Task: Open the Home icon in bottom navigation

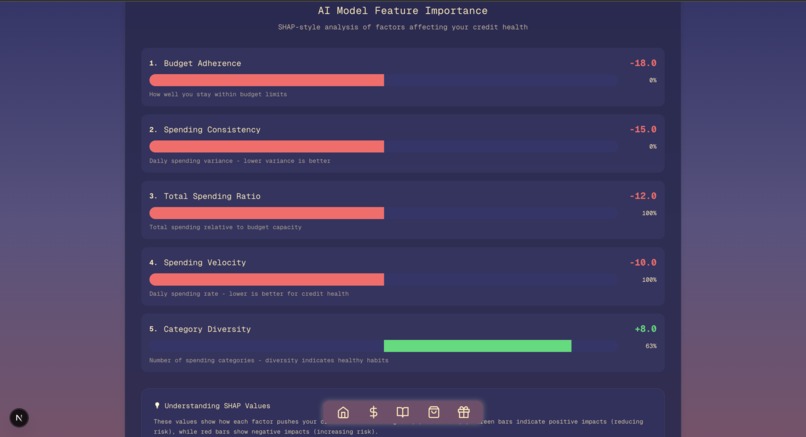Action: pos(343,412)
